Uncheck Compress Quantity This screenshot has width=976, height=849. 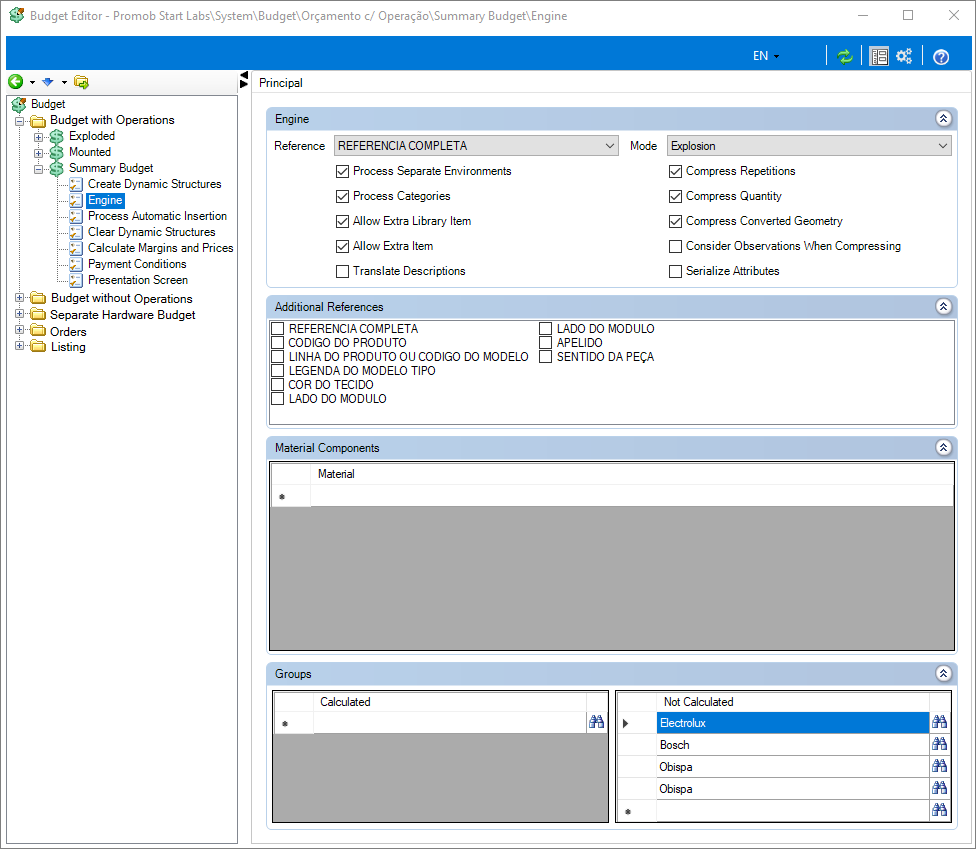pyautogui.click(x=675, y=196)
